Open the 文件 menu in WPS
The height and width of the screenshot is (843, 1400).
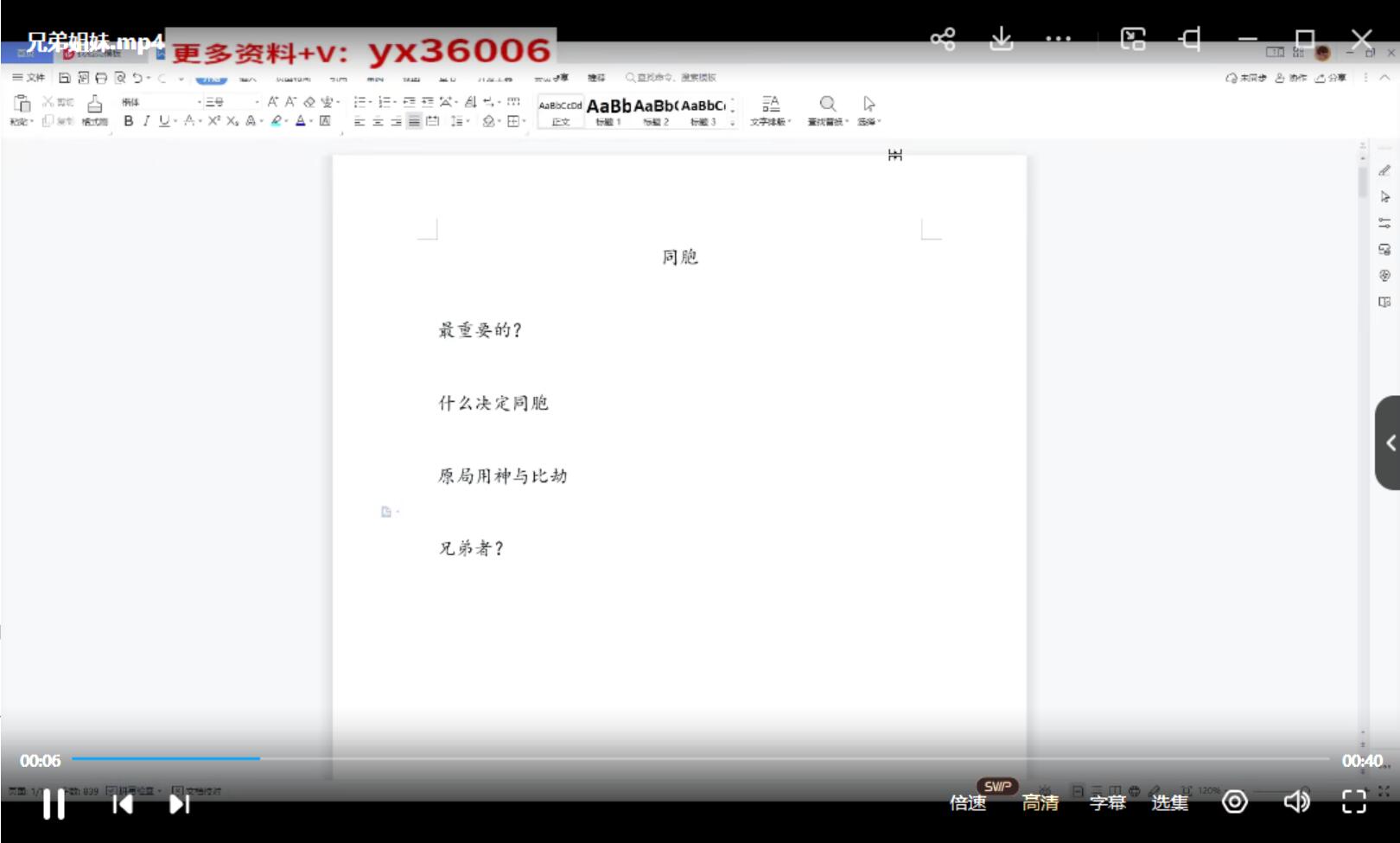(x=28, y=77)
